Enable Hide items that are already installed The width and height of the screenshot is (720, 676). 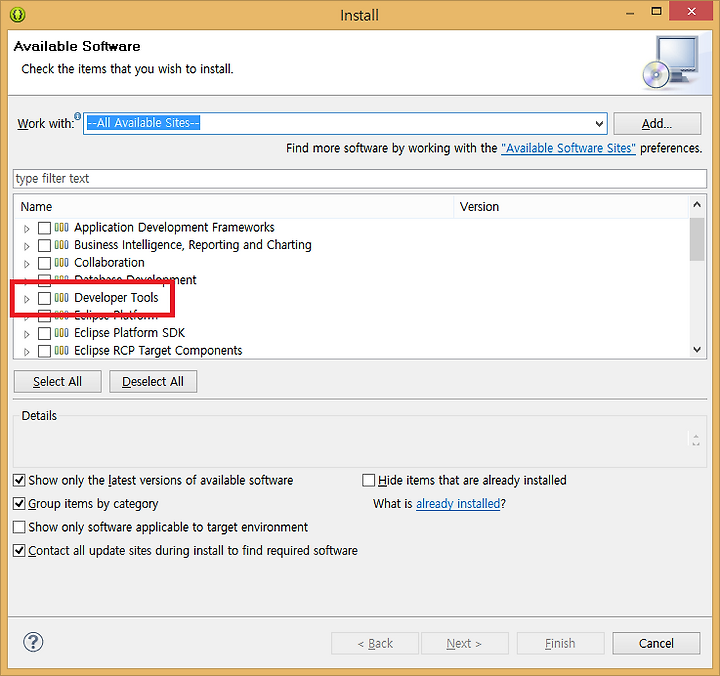(x=368, y=480)
